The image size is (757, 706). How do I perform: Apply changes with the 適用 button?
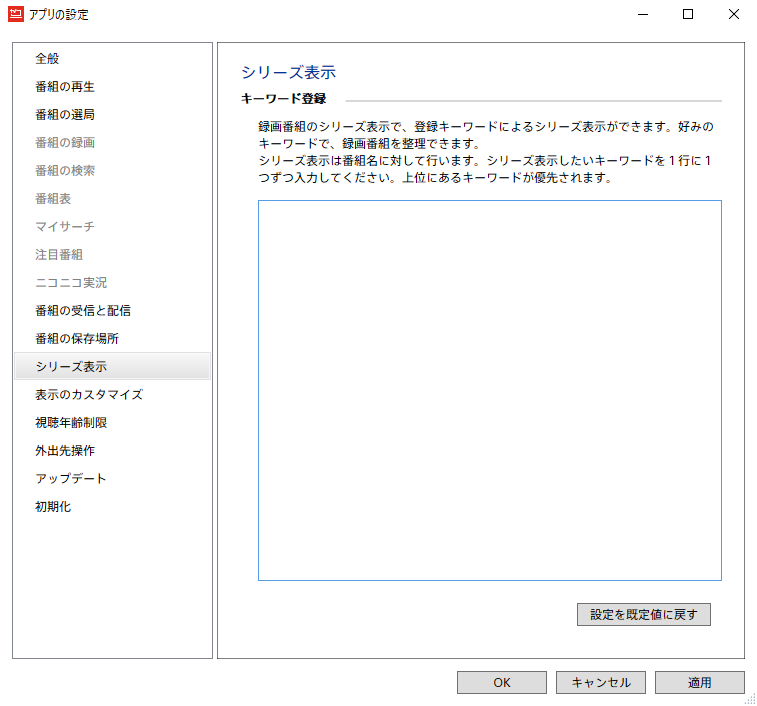pos(699,683)
